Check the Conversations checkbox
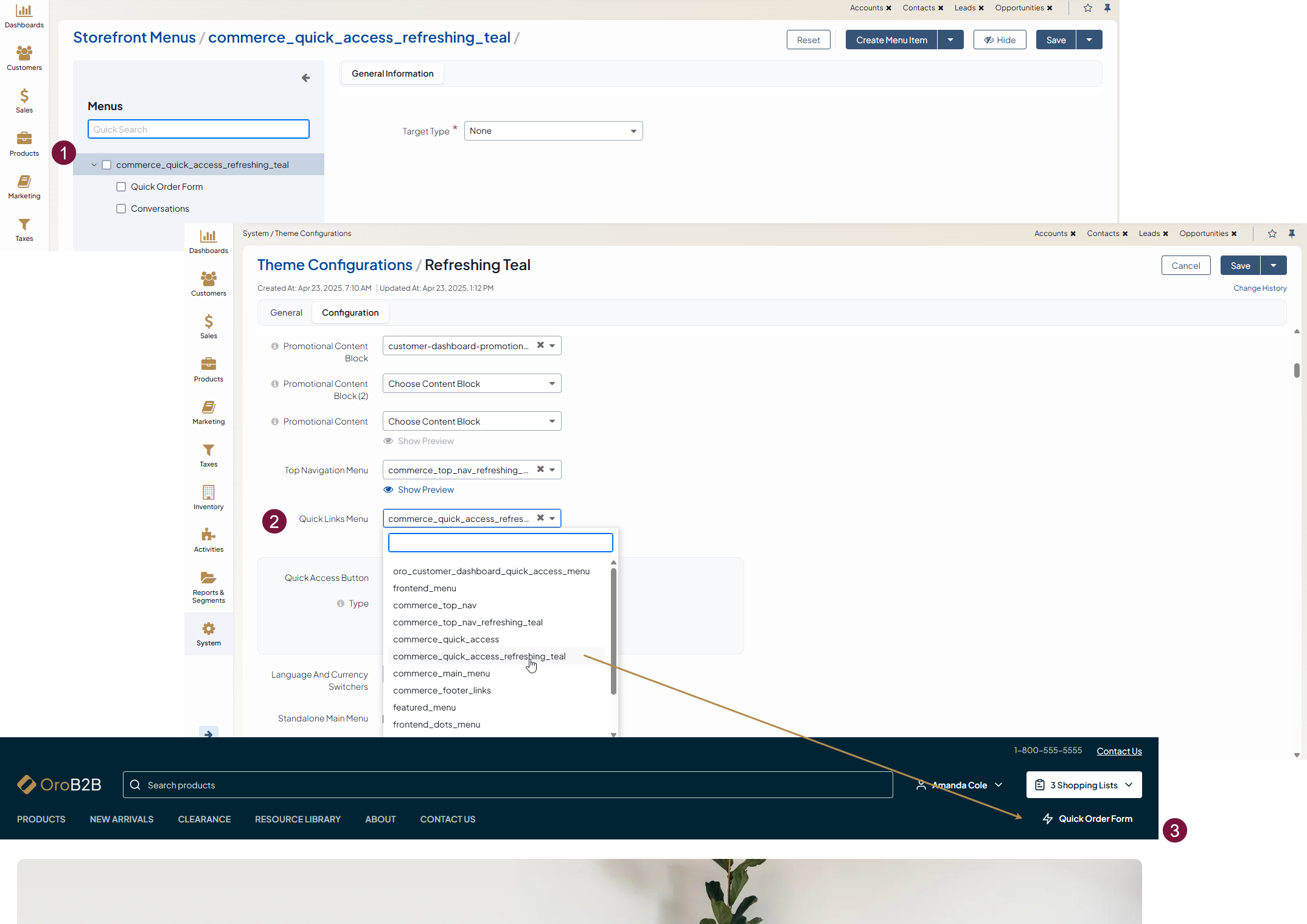Viewport: 1307px width, 924px height. tap(121, 209)
